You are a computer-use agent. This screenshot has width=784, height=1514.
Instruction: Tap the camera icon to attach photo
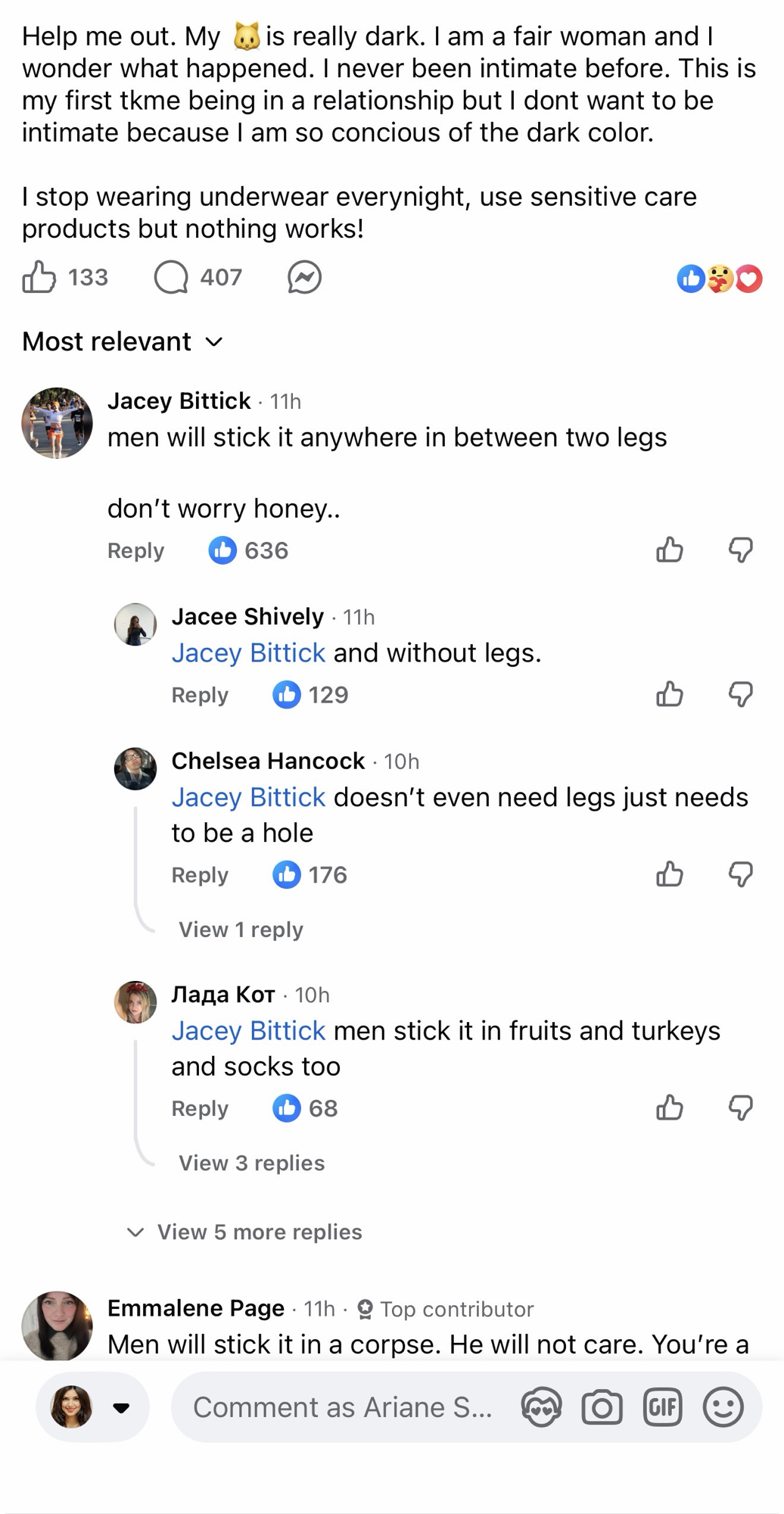coord(602,1407)
